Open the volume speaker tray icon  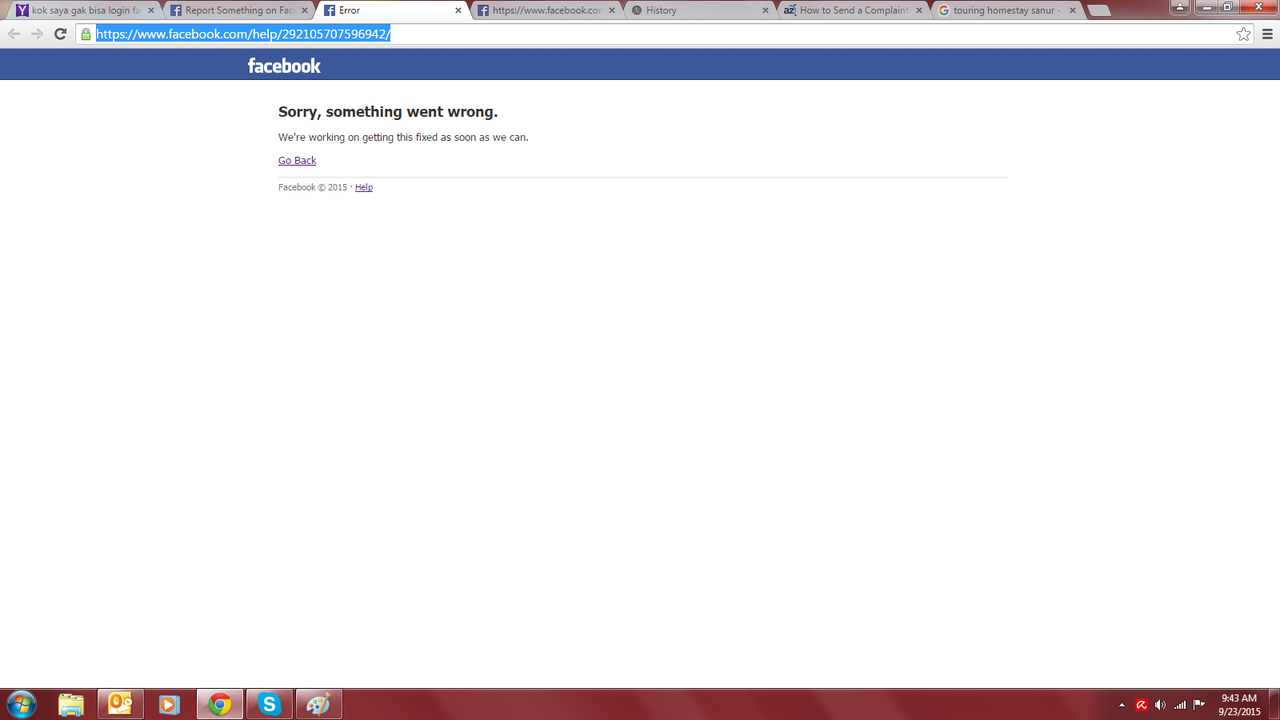tap(1160, 705)
